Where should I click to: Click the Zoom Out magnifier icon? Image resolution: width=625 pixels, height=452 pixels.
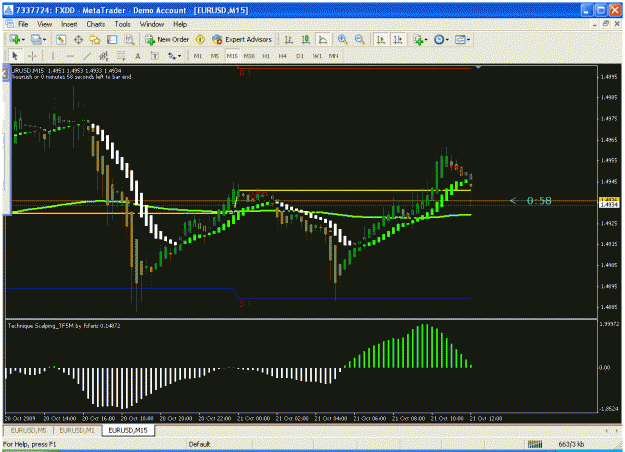pos(359,39)
